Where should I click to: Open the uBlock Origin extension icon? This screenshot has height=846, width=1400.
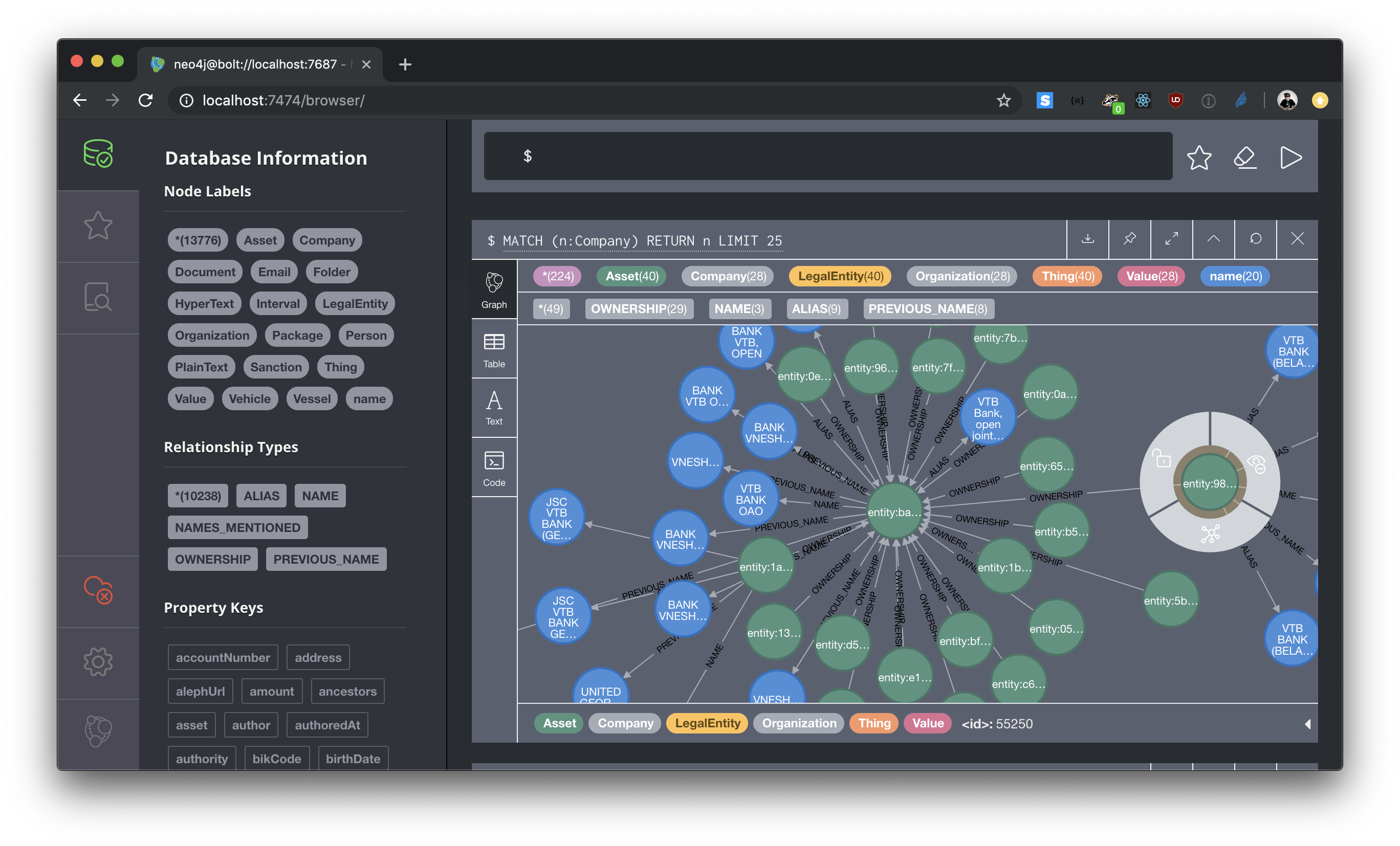pos(1175,100)
